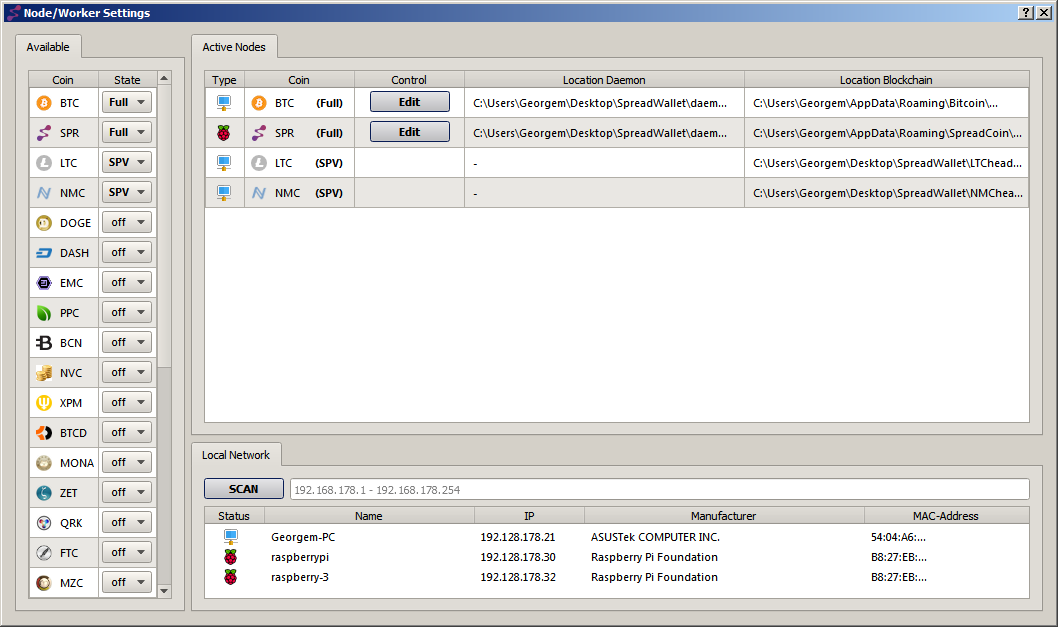Select IP 192.128.178.30 in network list
The image size is (1058, 627).
(x=518, y=557)
